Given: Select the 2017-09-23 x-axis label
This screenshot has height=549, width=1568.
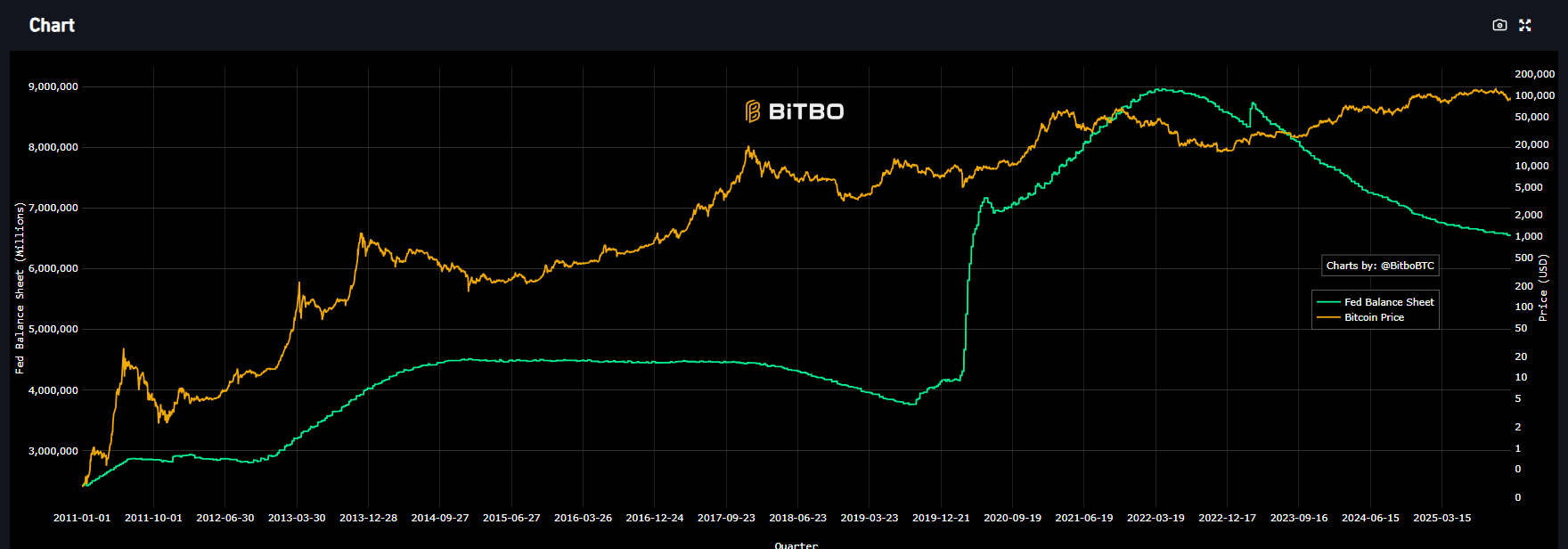Looking at the screenshot, I should (x=726, y=518).
